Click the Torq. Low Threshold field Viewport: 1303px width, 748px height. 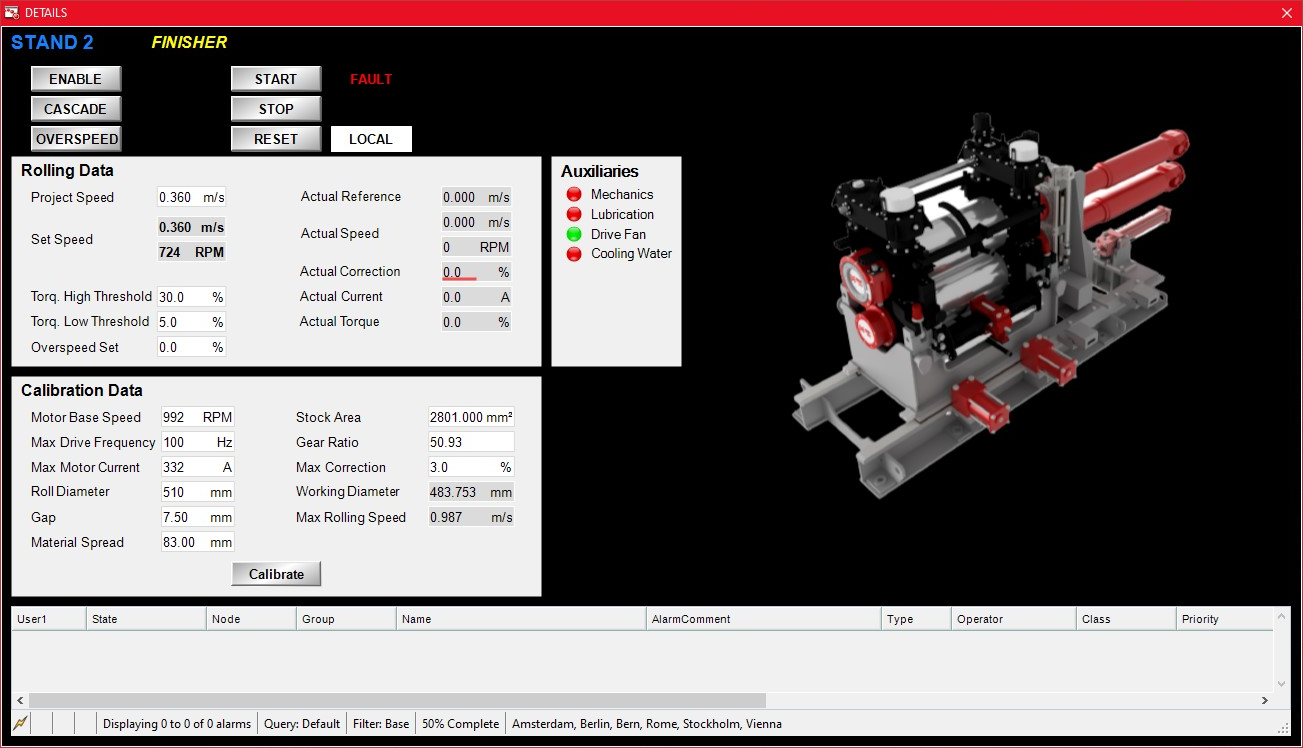click(x=192, y=322)
